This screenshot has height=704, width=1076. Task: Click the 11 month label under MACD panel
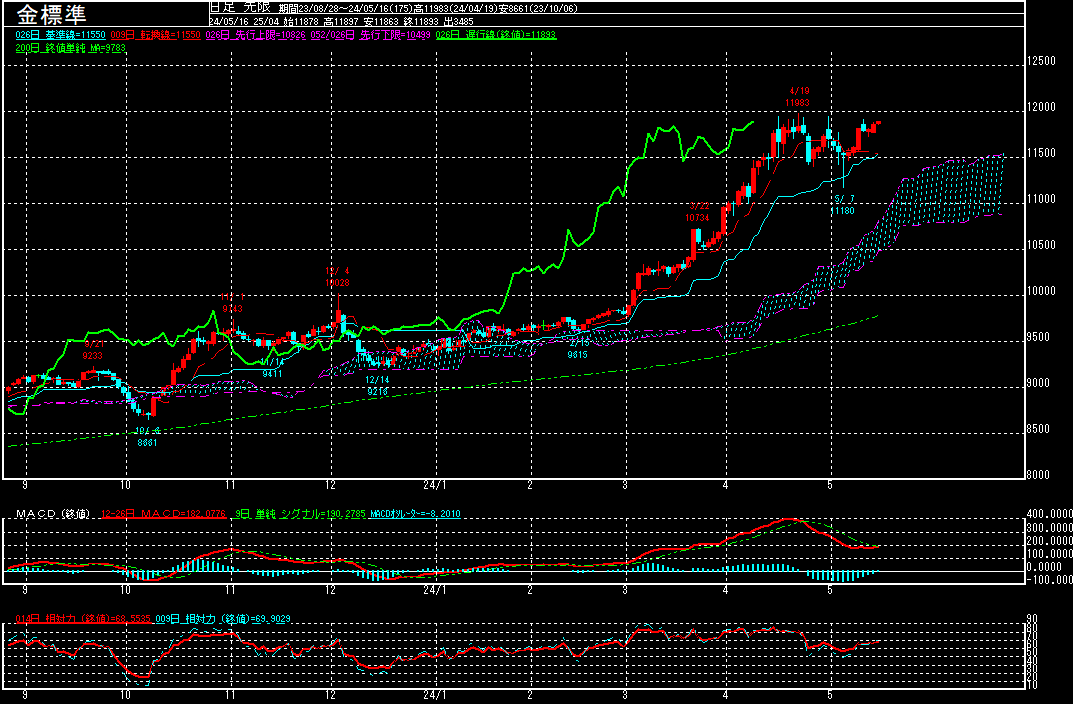pos(230,590)
